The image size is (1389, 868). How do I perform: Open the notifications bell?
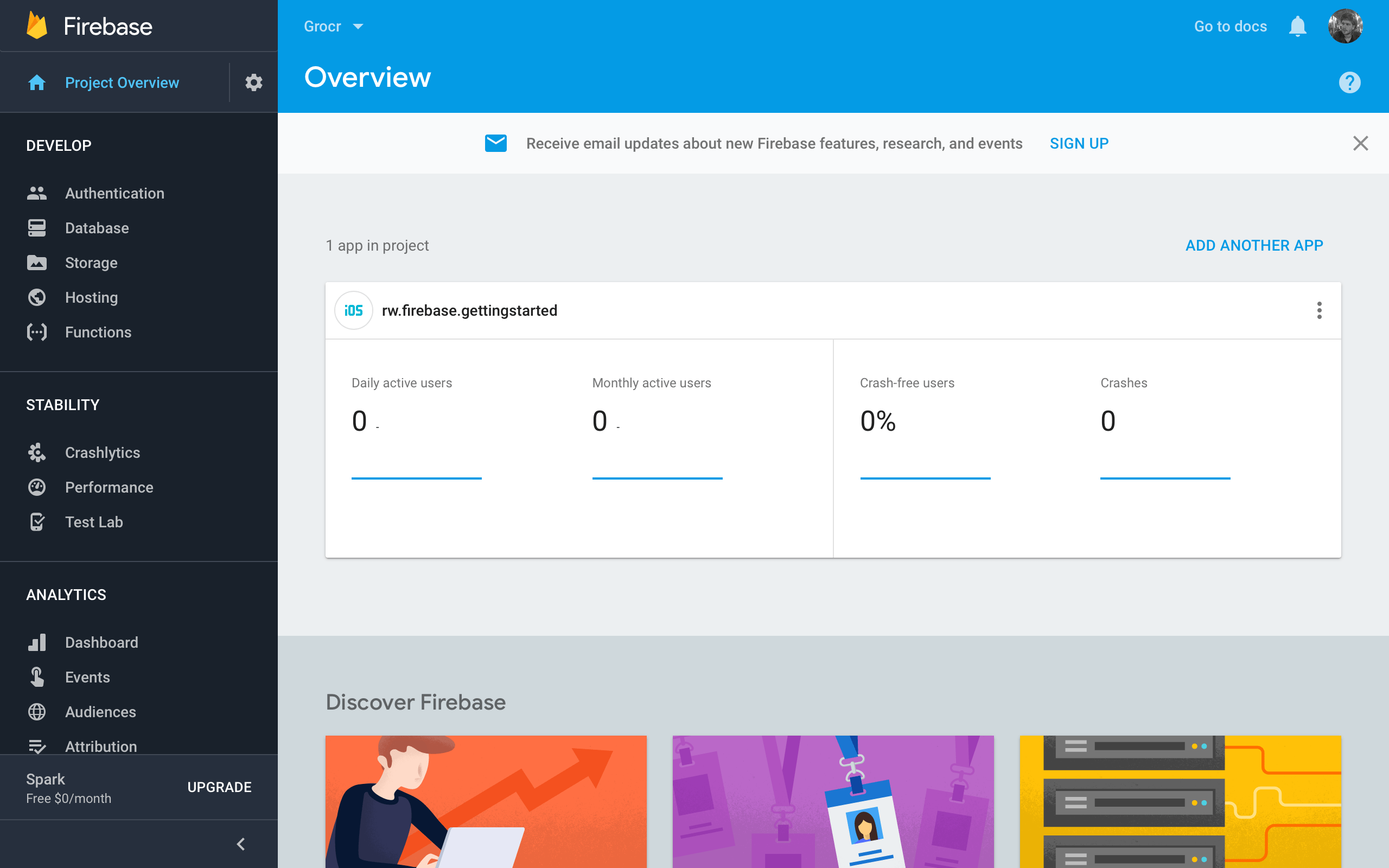click(1297, 26)
